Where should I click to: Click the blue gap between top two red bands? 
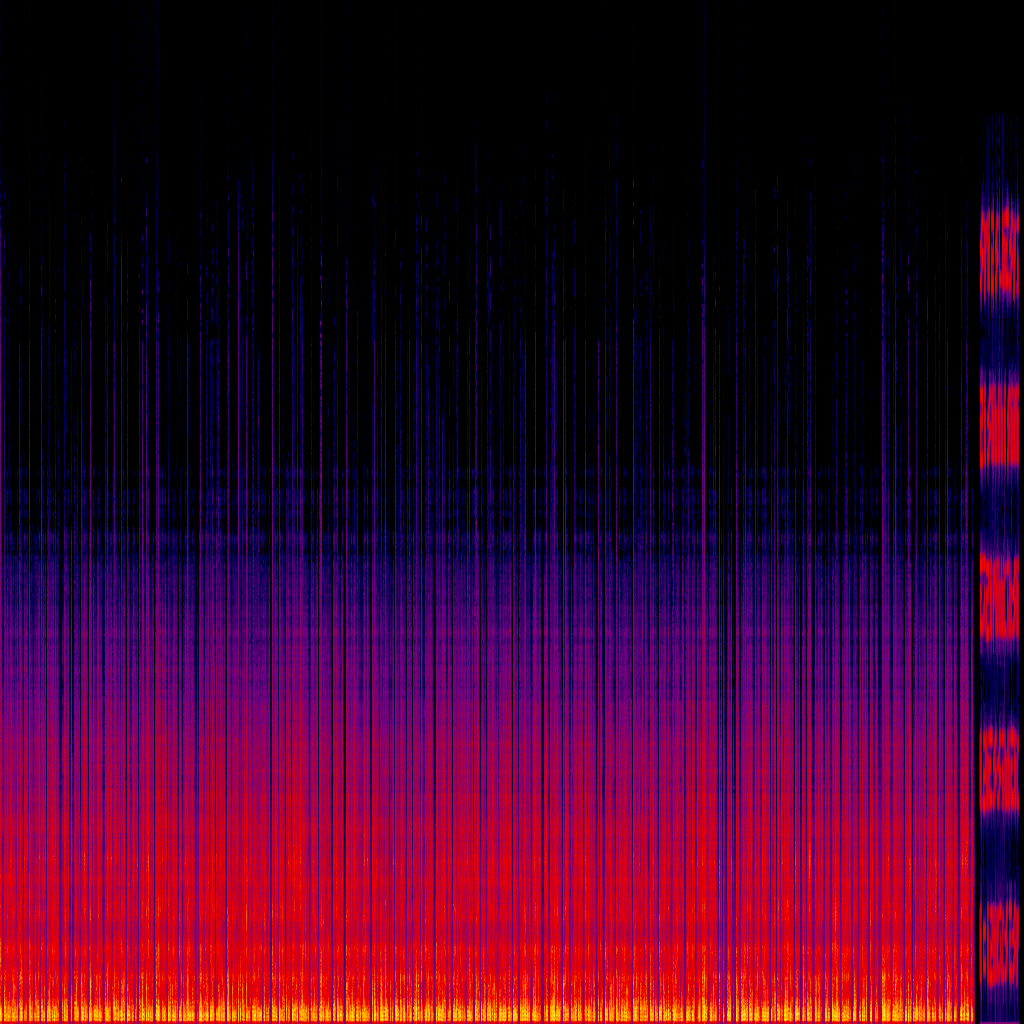coord(999,340)
